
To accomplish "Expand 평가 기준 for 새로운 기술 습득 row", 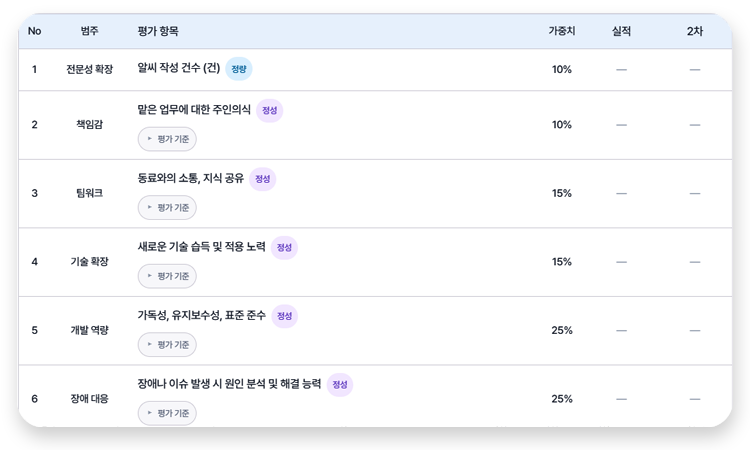I will pyautogui.click(x=167, y=276).
